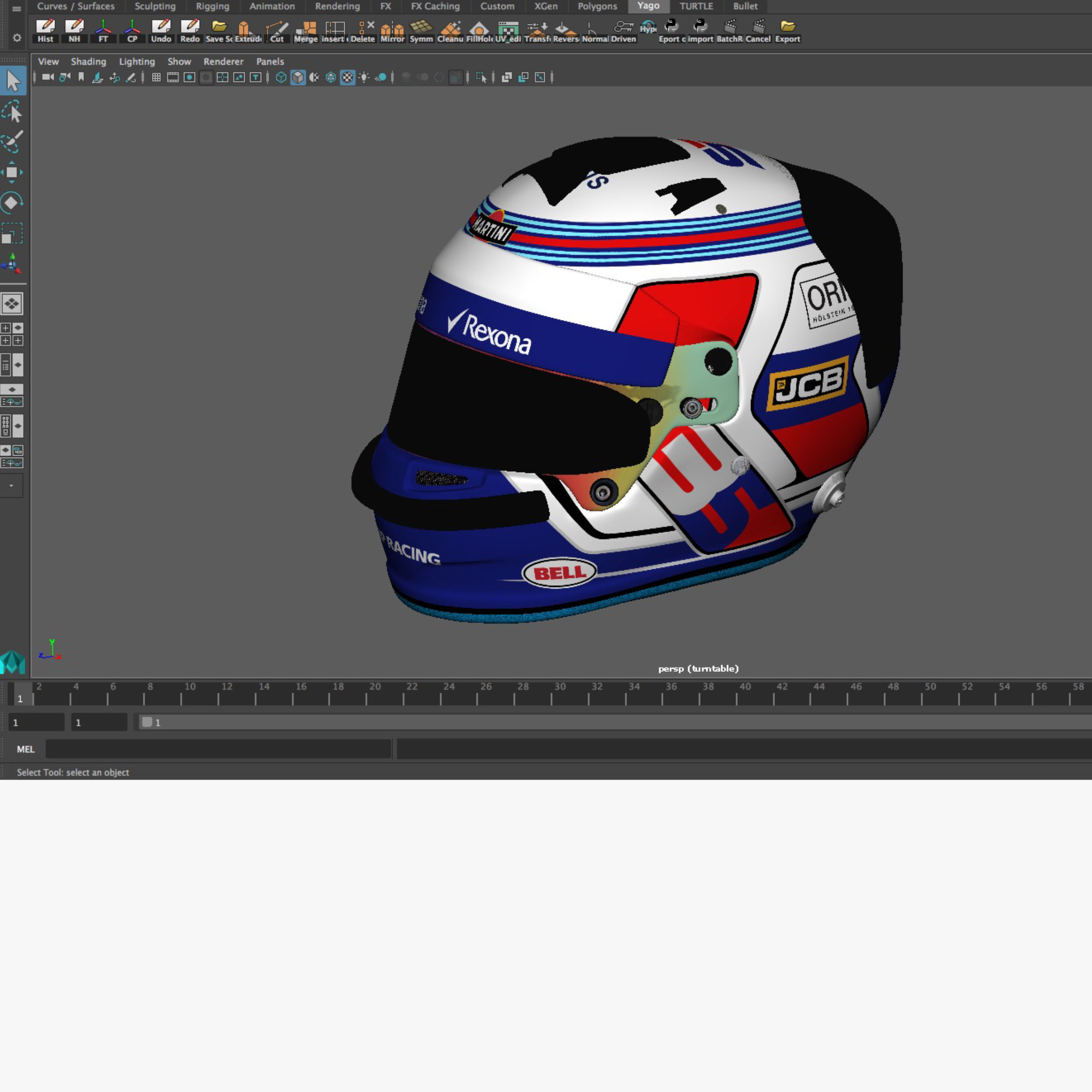Toggle wireframe shading in viewport
Screen dimensions: 1092x1092
coord(281,77)
